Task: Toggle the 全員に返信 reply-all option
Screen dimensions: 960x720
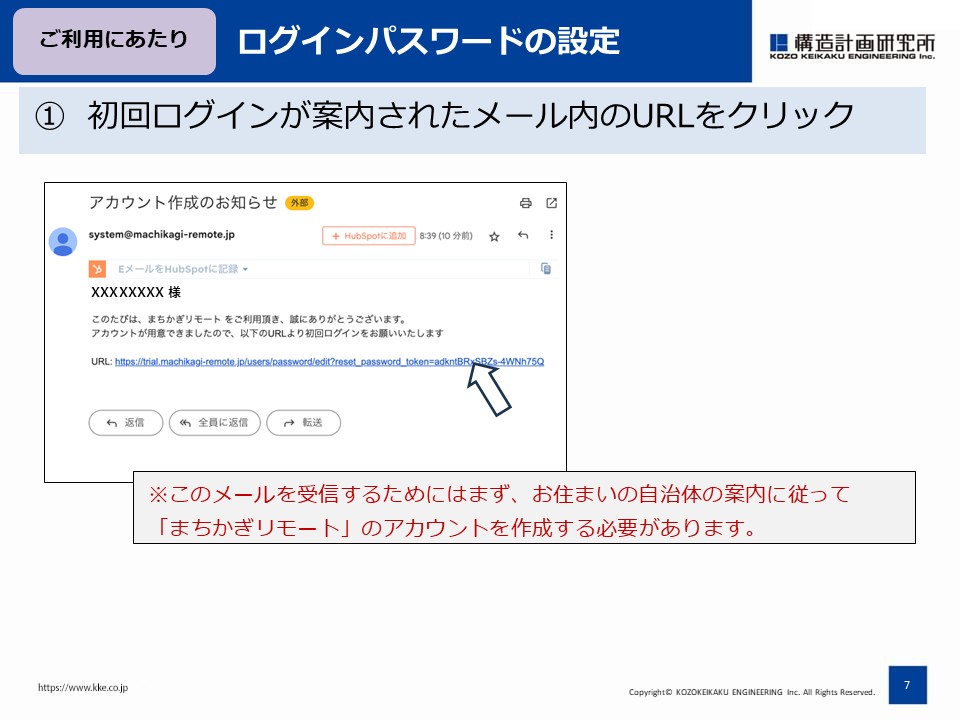Action: pos(213,423)
